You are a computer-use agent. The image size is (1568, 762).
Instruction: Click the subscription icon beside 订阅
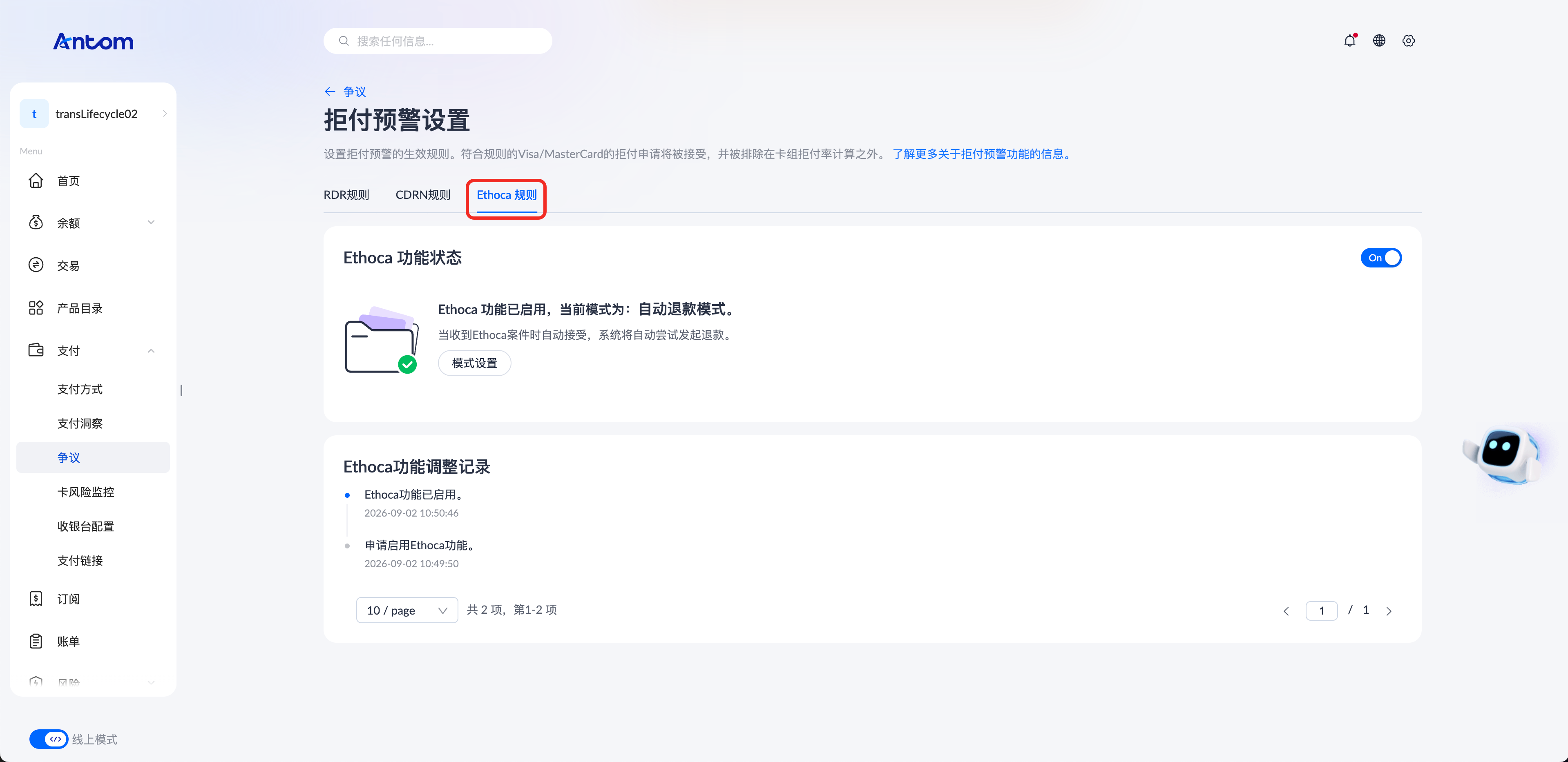pos(36,599)
